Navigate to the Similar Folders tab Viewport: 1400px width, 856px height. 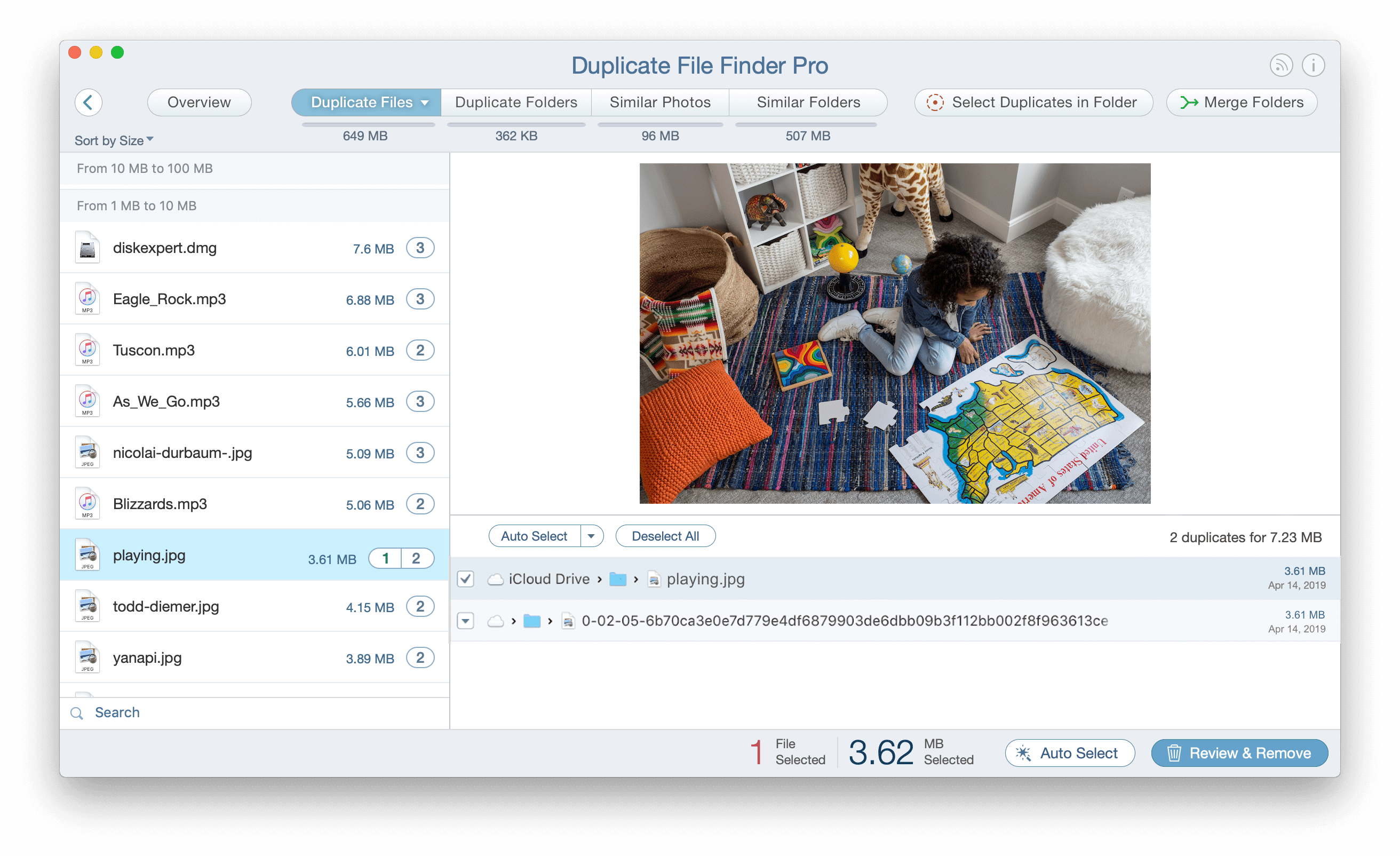(x=807, y=101)
